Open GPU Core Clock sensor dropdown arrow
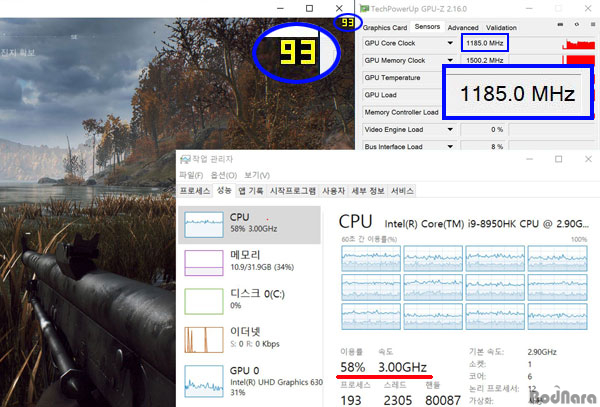Screen dimensions: 600x407 (450, 43)
